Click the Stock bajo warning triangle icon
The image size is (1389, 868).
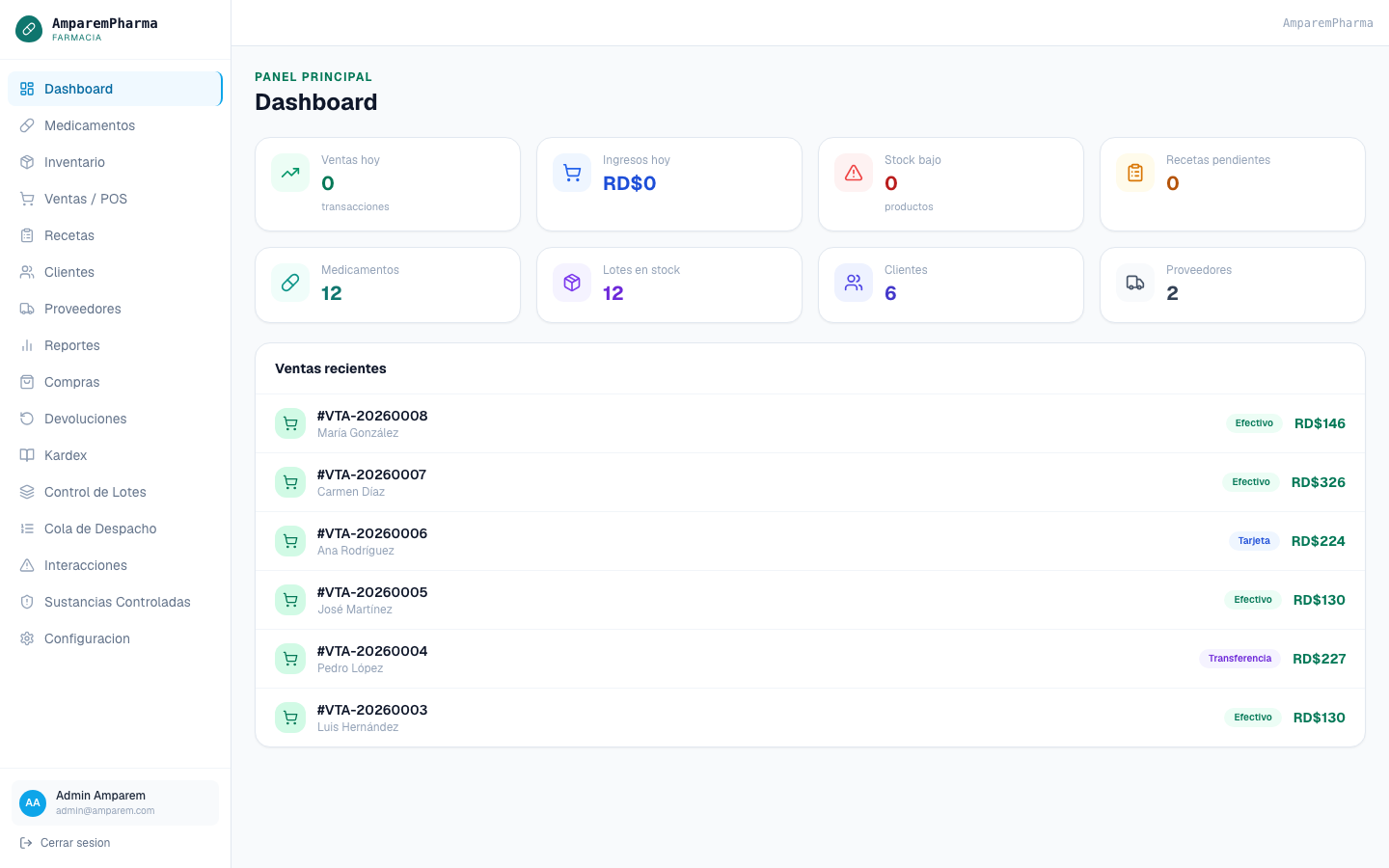coord(854,173)
